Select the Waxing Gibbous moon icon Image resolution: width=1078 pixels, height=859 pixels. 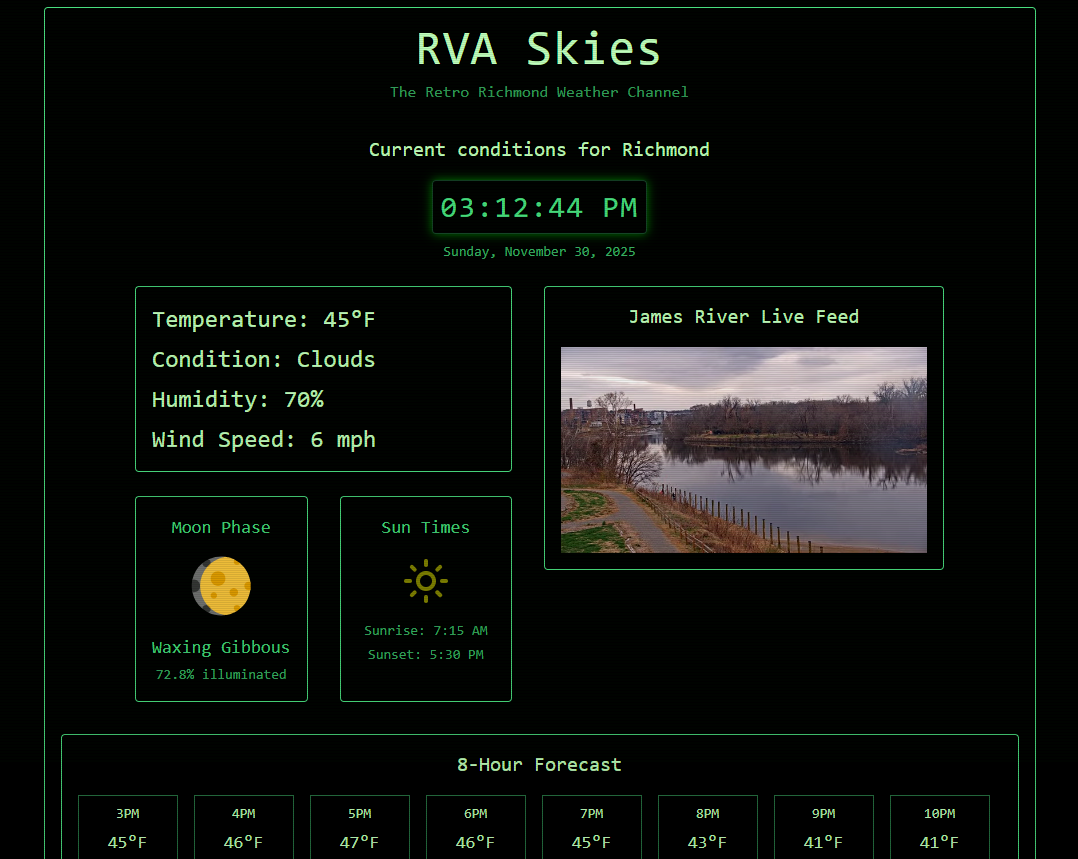(221, 585)
